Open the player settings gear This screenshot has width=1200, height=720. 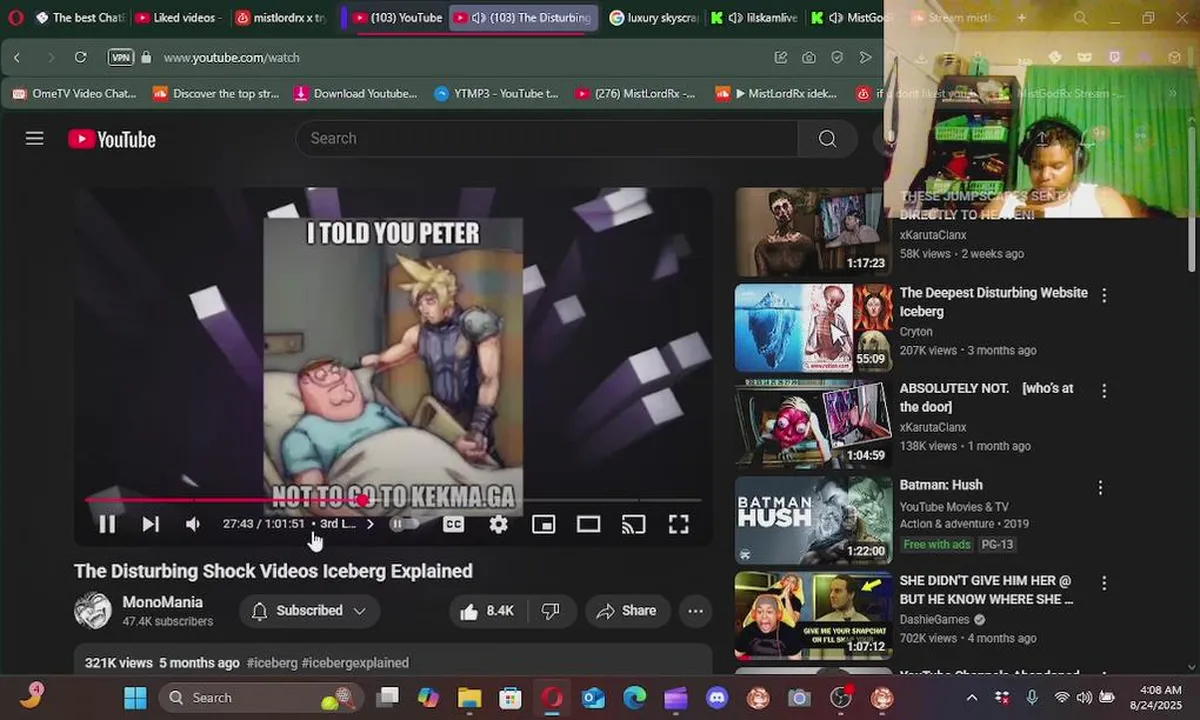(498, 524)
